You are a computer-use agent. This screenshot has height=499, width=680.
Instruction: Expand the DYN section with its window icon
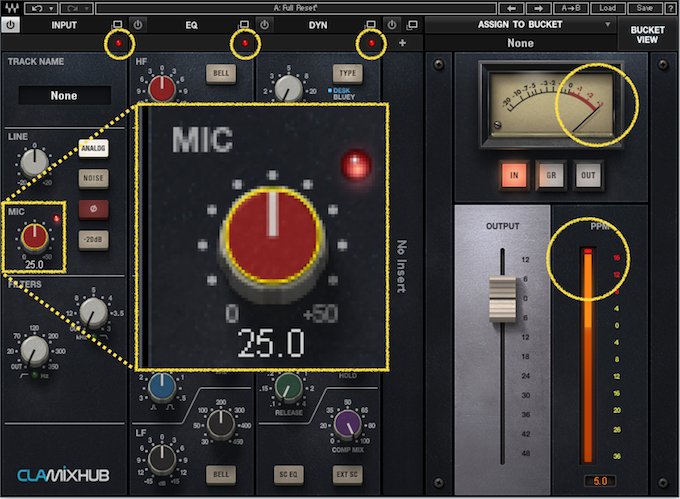[x=371, y=25]
